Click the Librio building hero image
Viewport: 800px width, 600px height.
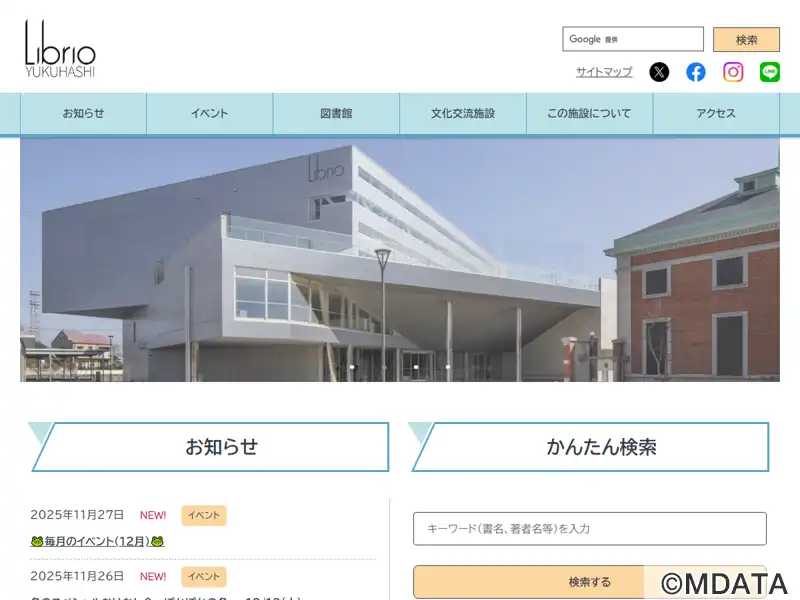point(400,260)
